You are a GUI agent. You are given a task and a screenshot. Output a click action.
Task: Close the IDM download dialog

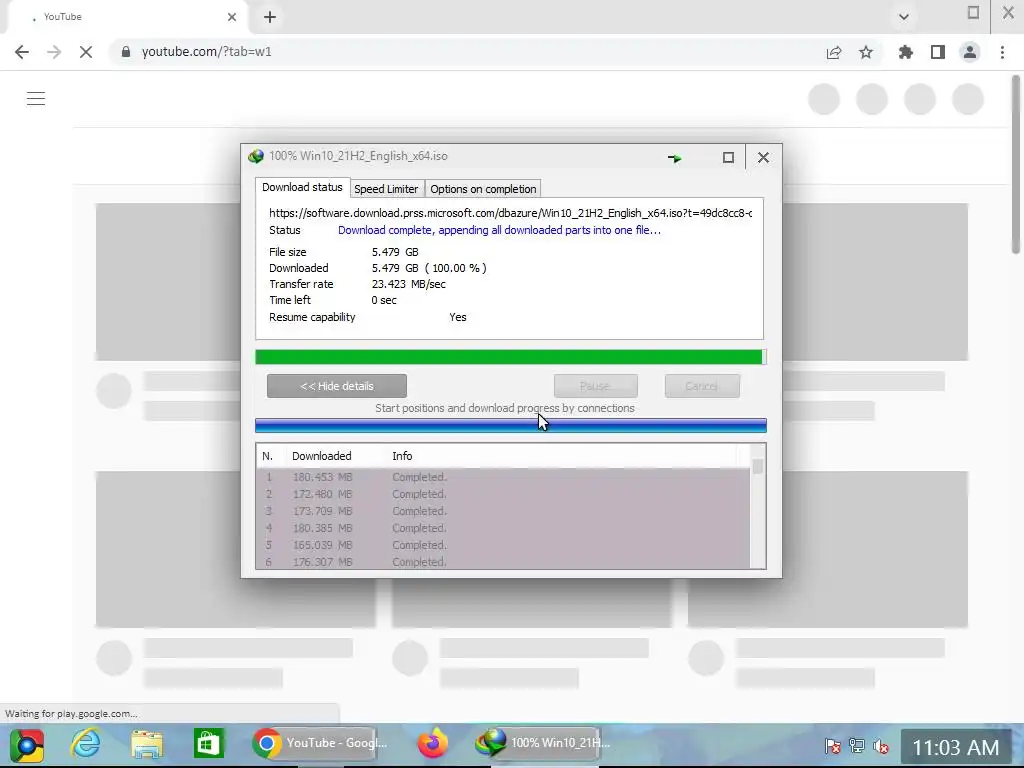click(763, 157)
